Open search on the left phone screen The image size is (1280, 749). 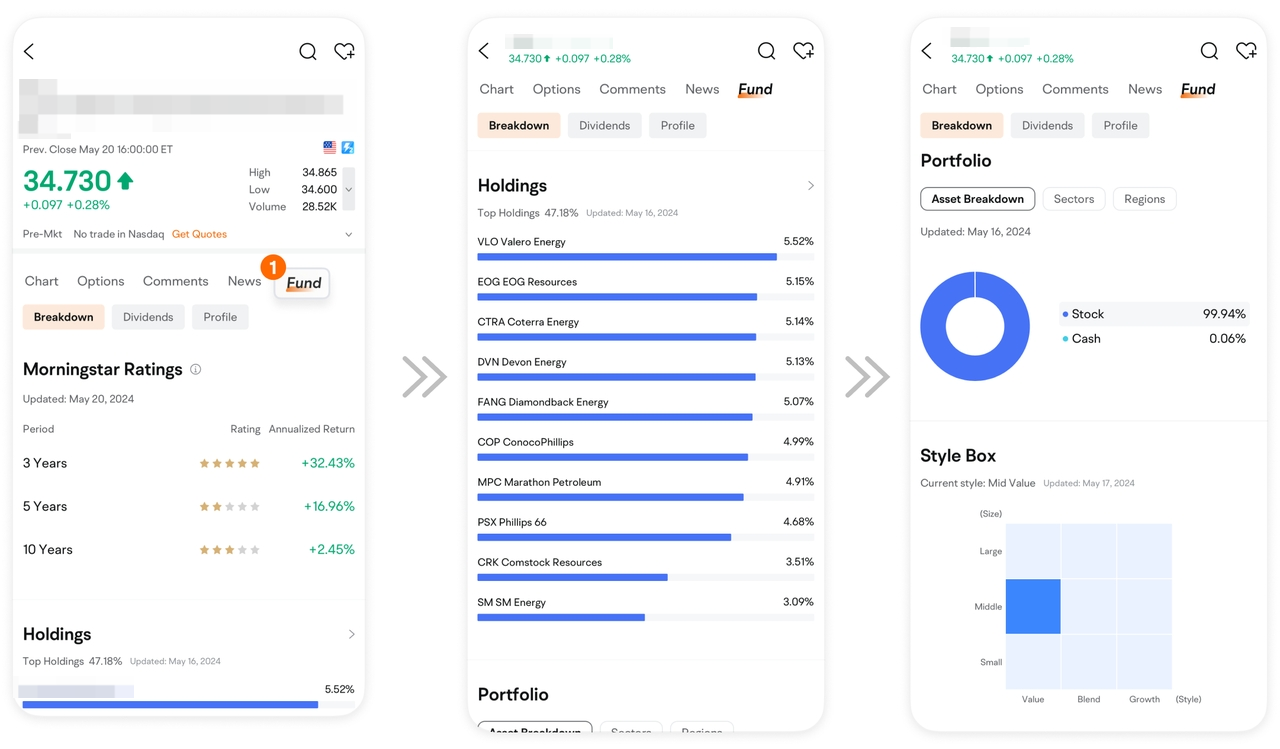(x=308, y=51)
